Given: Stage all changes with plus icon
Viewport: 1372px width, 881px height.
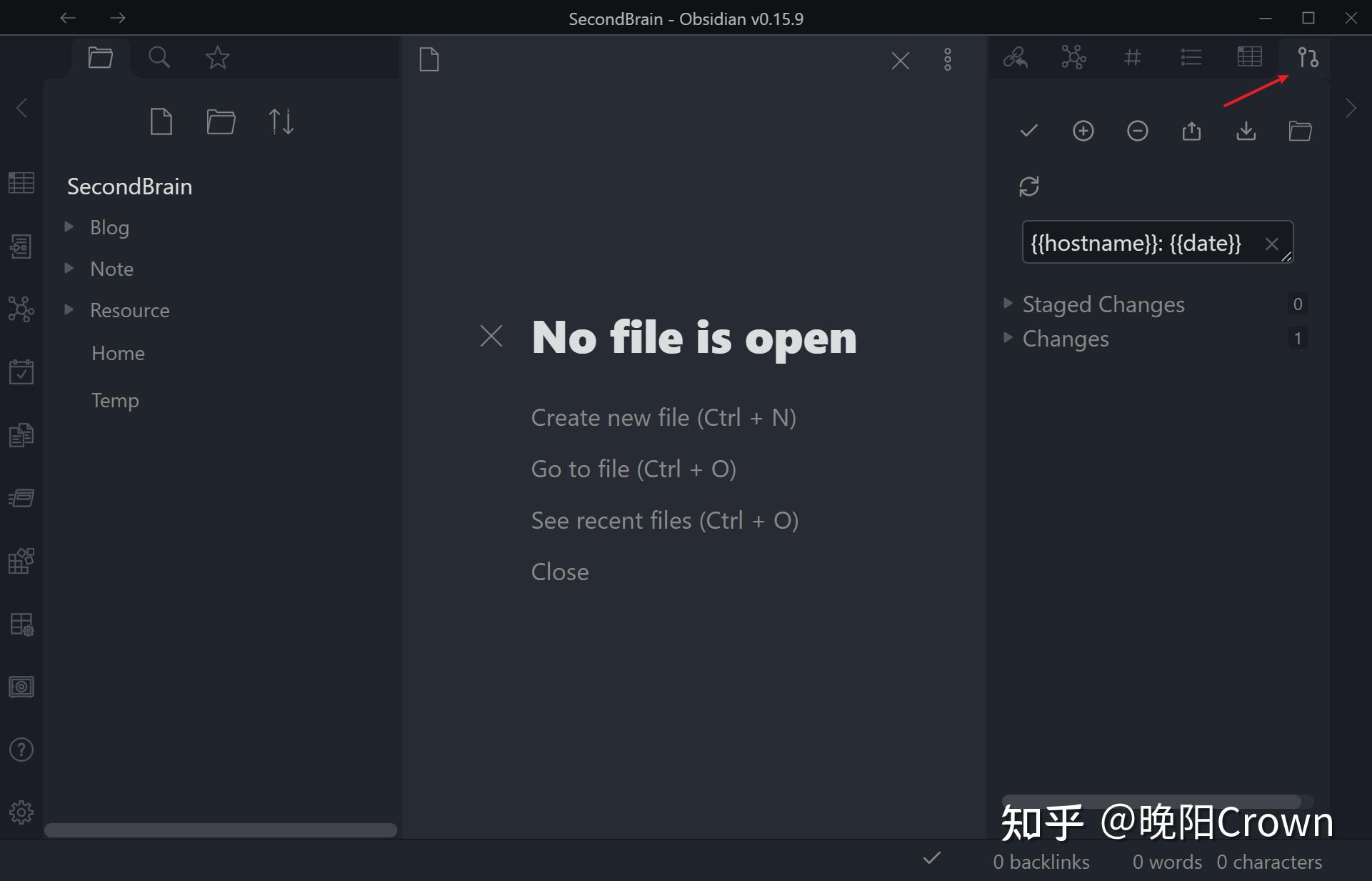Looking at the screenshot, I should tap(1083, 131).
